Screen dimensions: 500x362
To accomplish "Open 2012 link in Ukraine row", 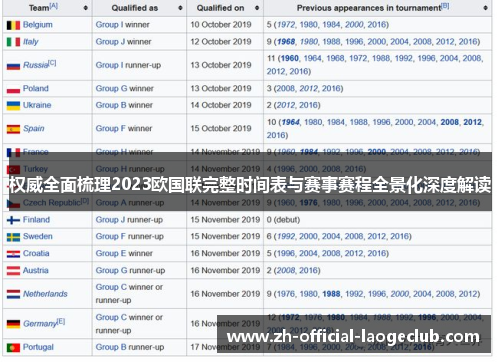I will 286,105.
